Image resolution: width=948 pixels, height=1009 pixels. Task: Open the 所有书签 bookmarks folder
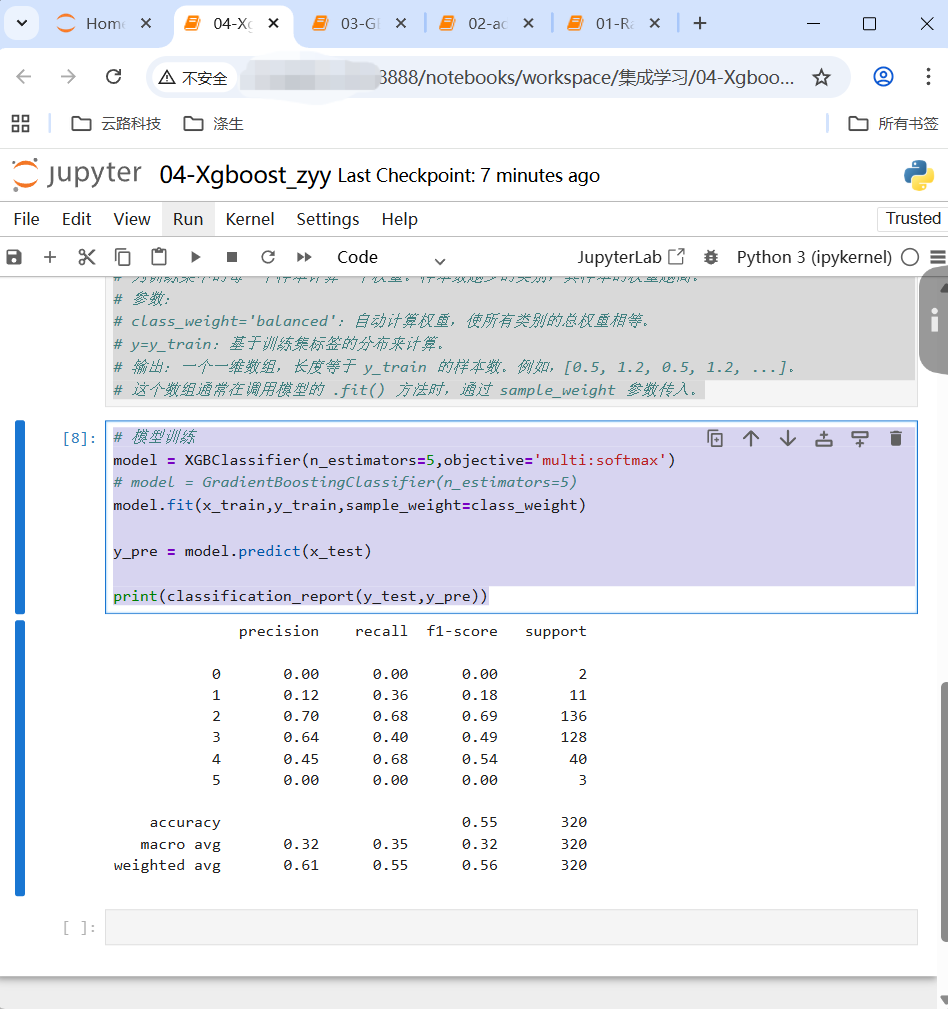coord(893,123)
